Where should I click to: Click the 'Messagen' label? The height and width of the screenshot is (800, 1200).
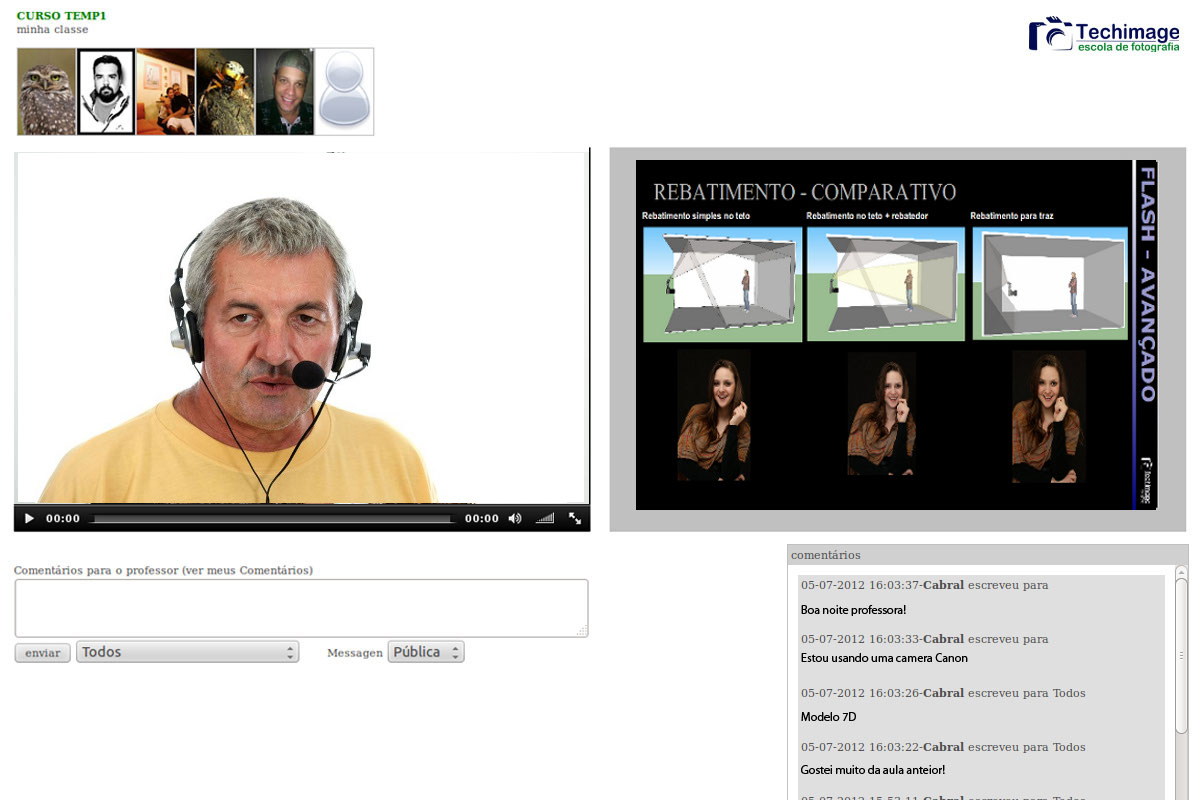355,653
